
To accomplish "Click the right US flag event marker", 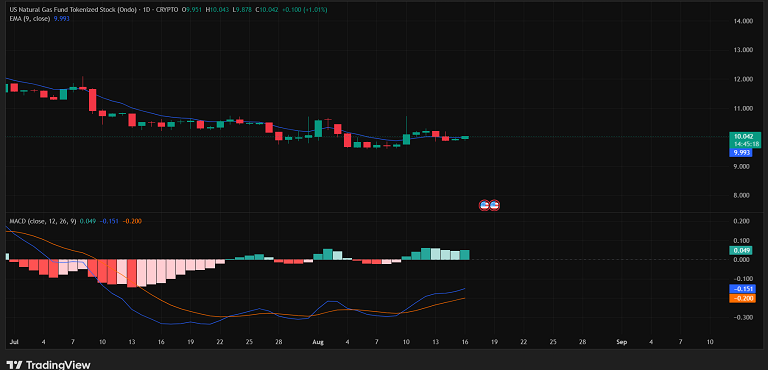I will pos(494,205).
